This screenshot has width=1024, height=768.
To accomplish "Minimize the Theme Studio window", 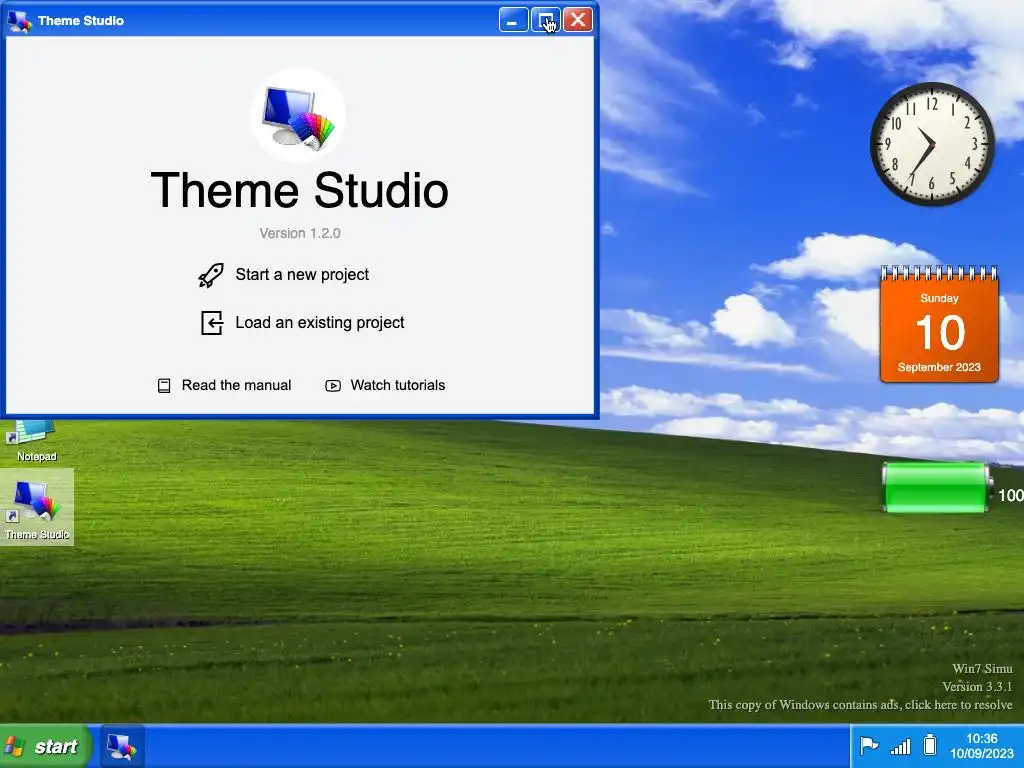I will [x=513, y=20].
